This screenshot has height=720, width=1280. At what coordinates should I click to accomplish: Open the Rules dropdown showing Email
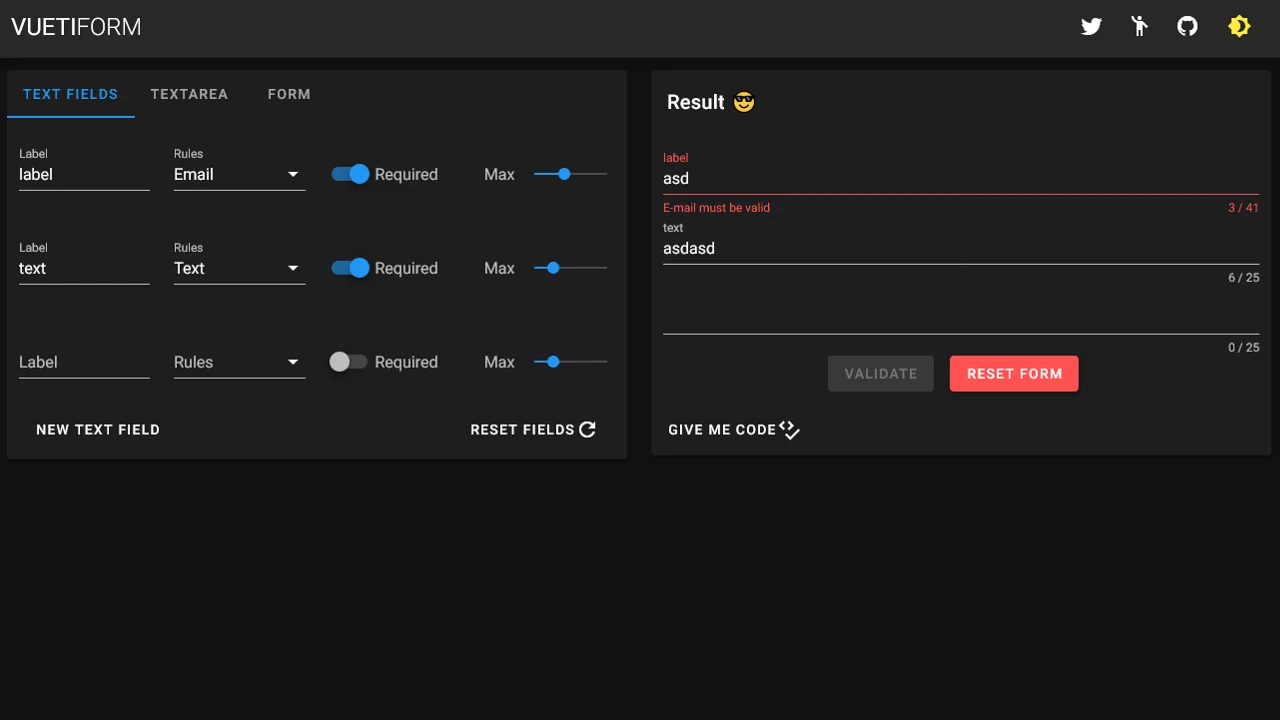pos(239,174)
